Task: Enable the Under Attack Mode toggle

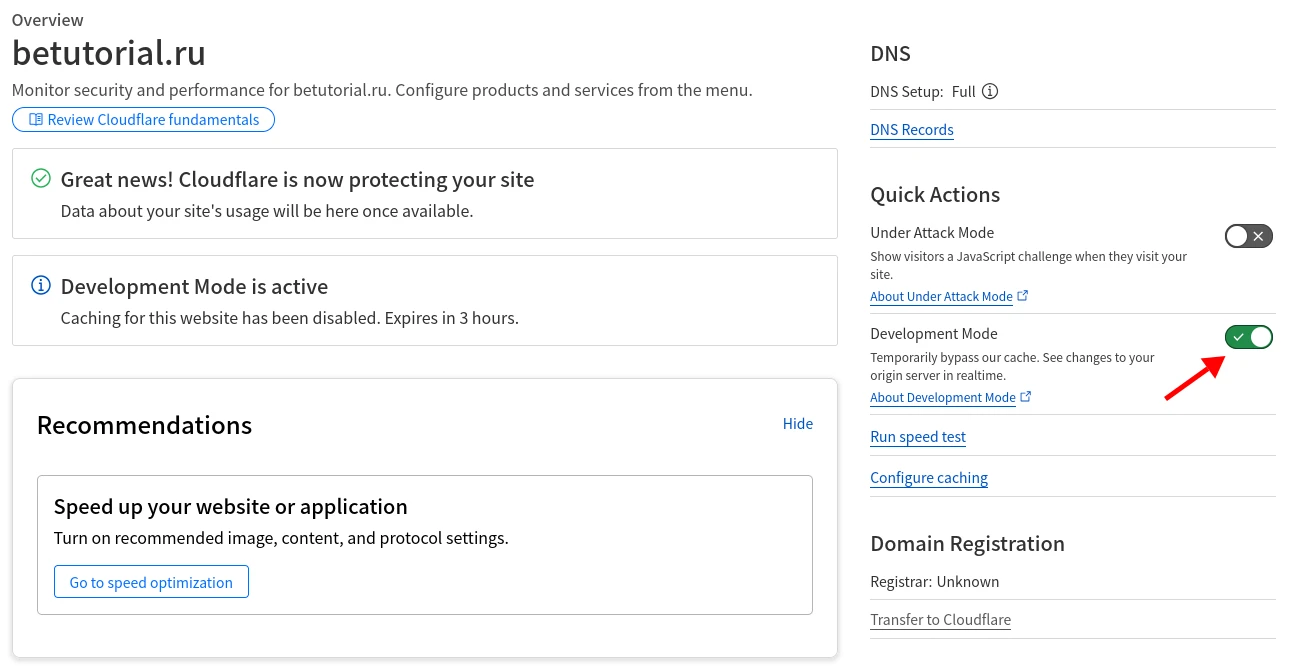Action: [x=1248, y=236]
